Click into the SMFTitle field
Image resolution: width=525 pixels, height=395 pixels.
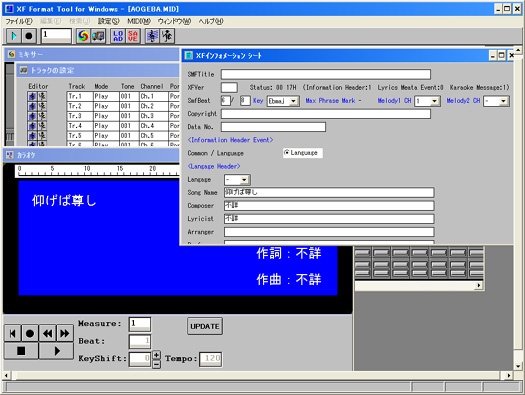[326, 74]
